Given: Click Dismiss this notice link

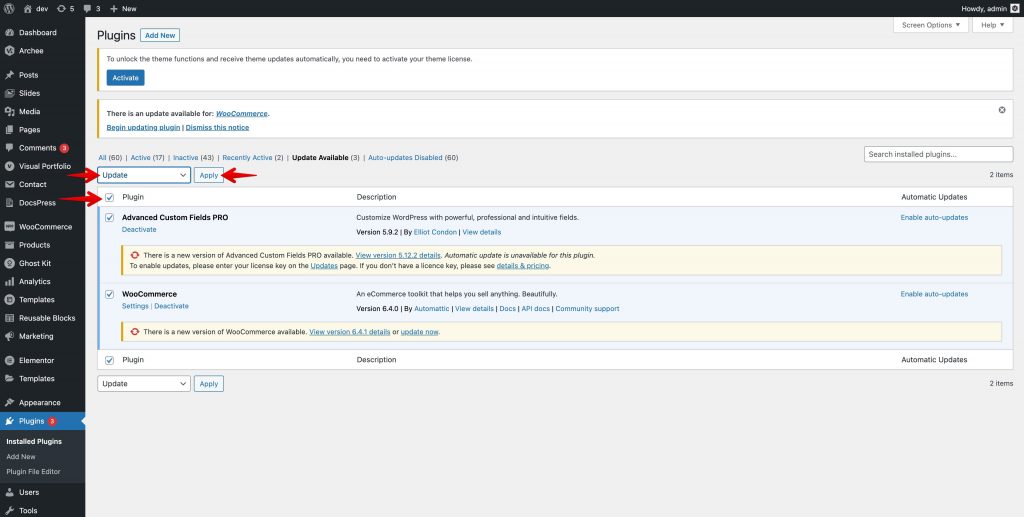Looking at the screenshot, I should tap(217, 127).
